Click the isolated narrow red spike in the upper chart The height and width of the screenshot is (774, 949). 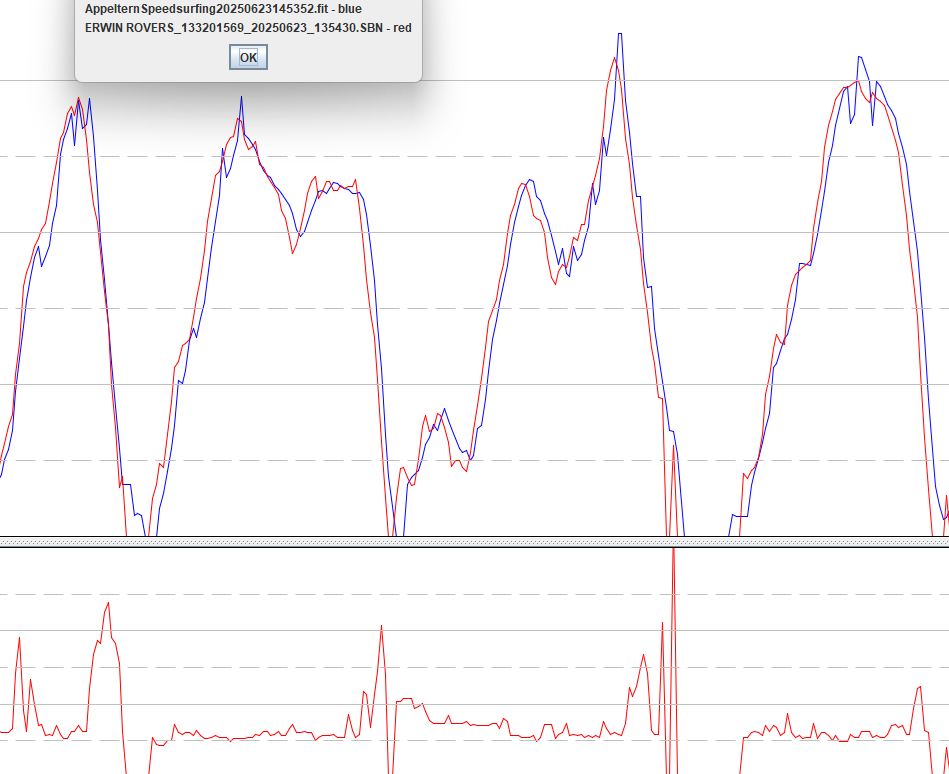point(673,448)
